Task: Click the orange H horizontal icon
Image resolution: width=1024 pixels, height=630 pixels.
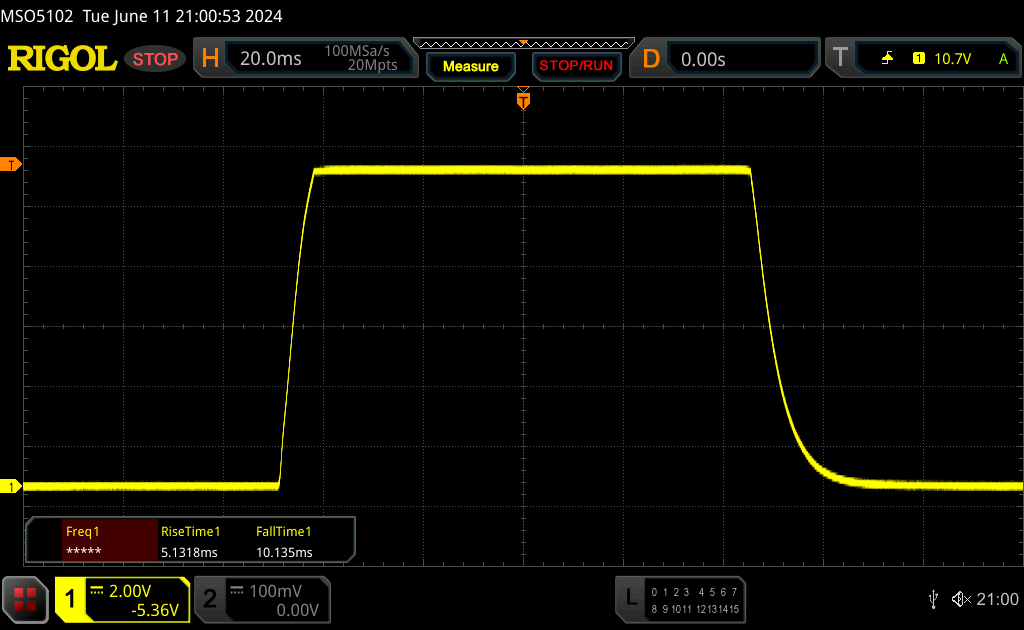Action: tap(210, 59)
